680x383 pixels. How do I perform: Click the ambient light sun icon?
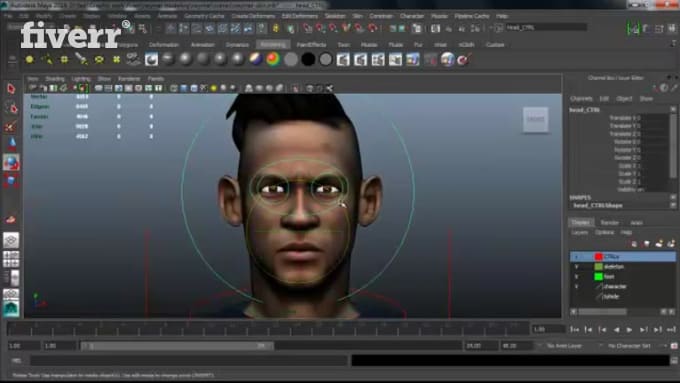click(29, 59)
